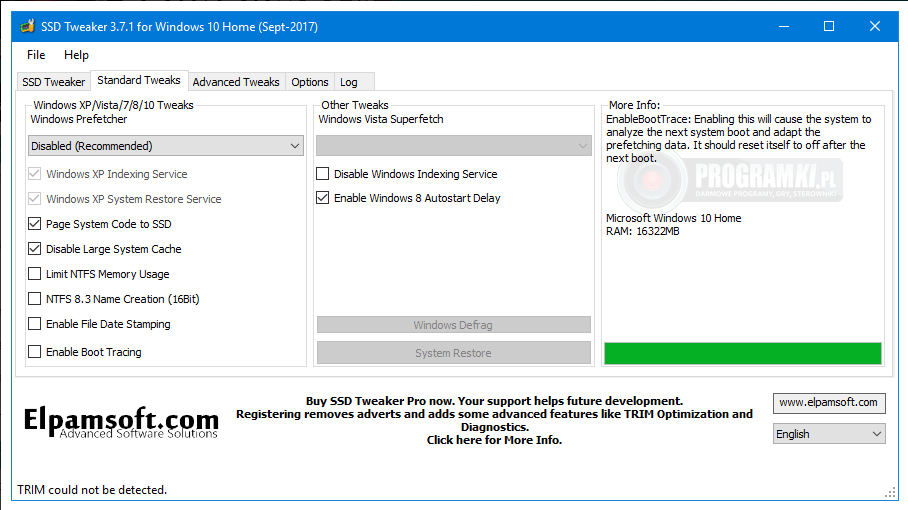Viewport: 908px width, 510px height.
Task: Open the Options tab
Action: tap(310, 82)
